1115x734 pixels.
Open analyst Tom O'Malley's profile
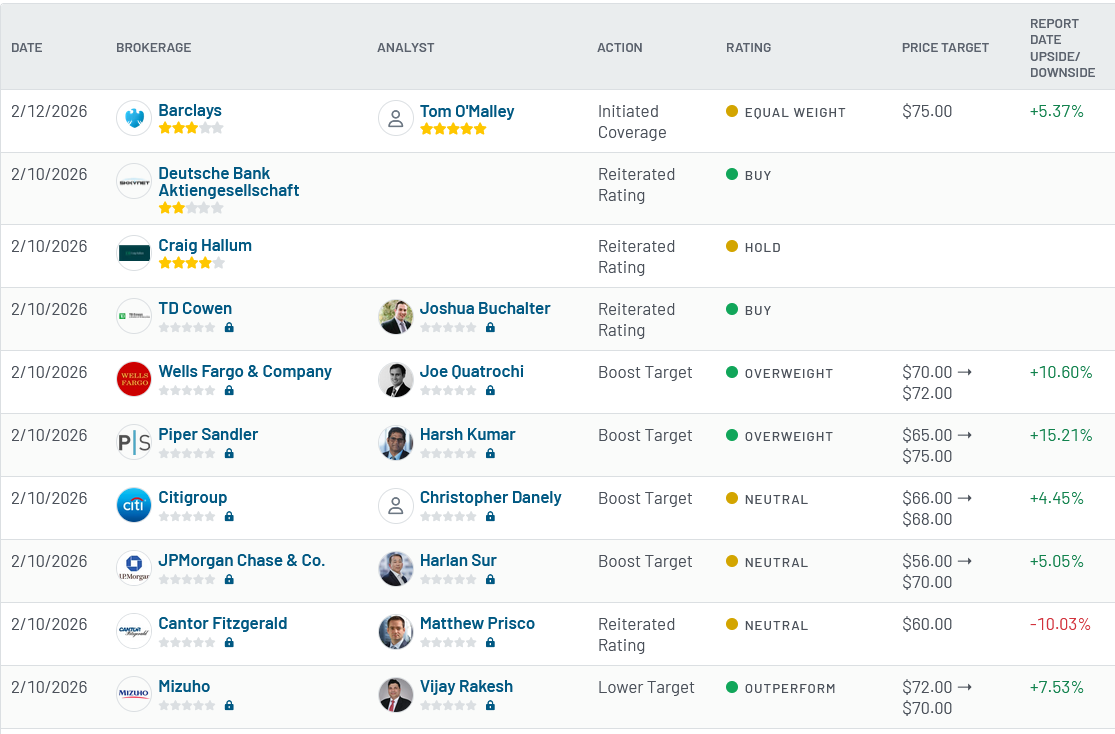click(x=466, y=111)
